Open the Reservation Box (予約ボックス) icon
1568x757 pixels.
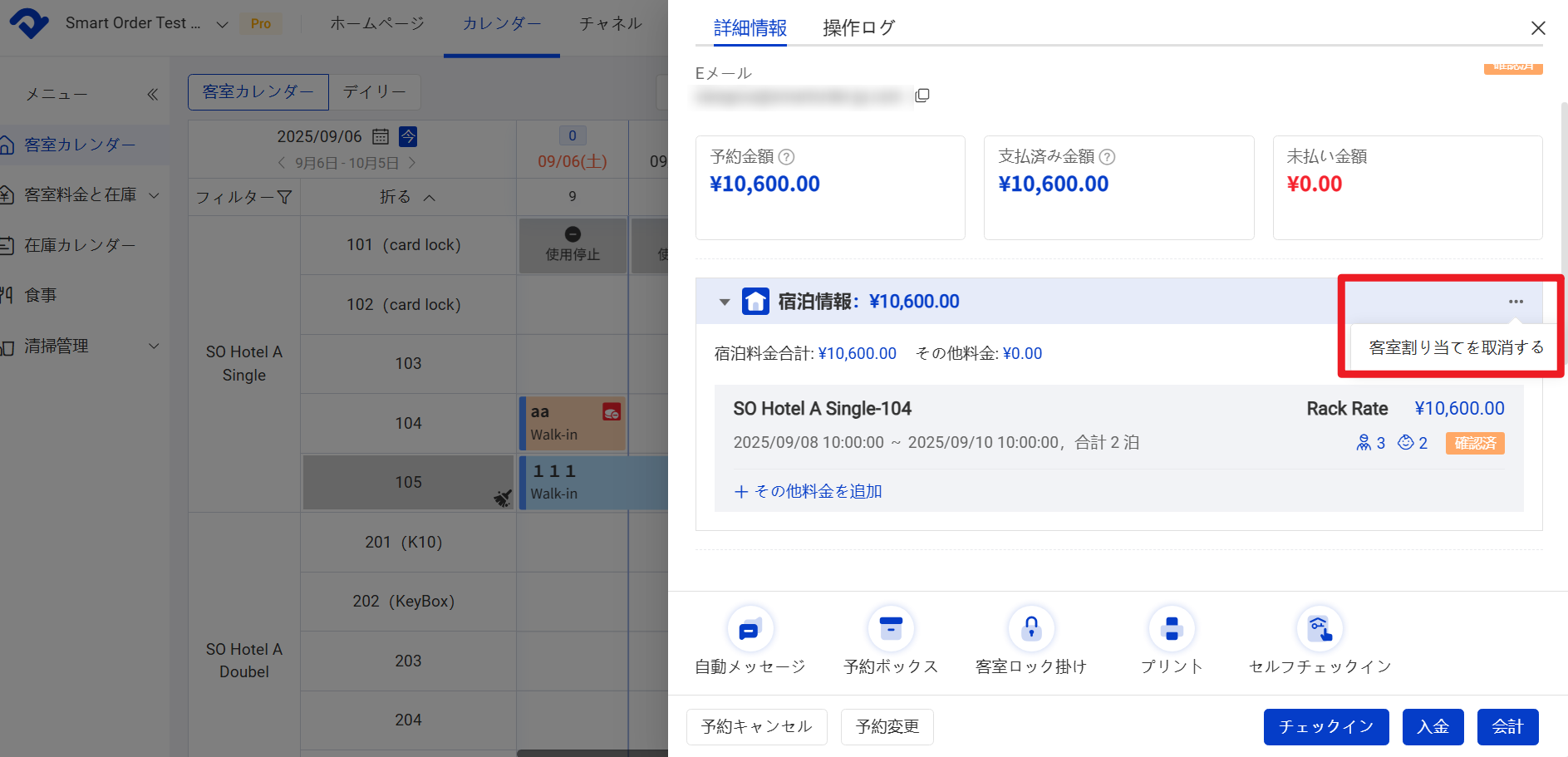pos(890,630)
